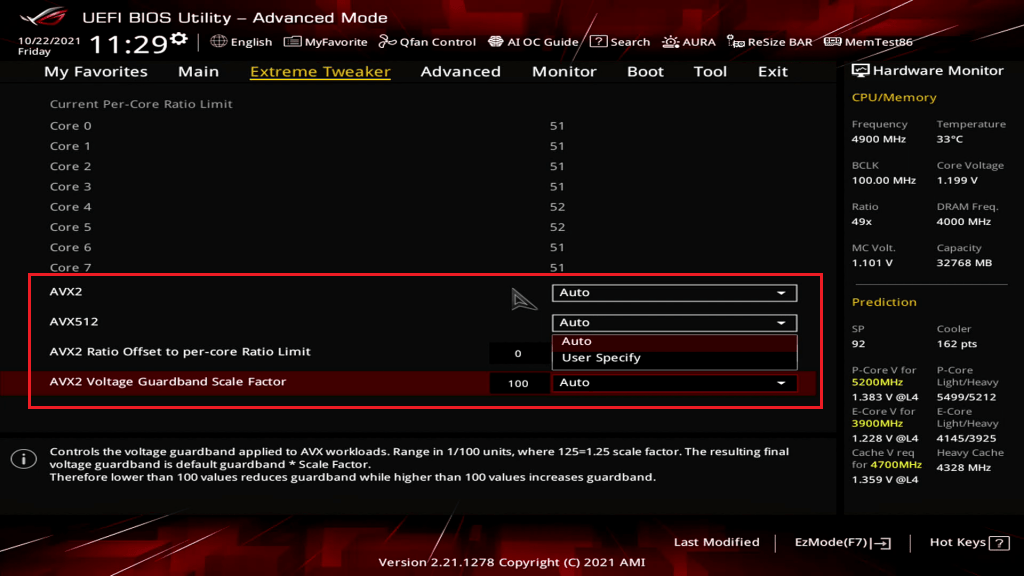Screen dimensions: 1024x576
Task: Click AVX2 Voltage Guardband Scale Factor label
Action: pyautogui.click(x=168, y=381)
